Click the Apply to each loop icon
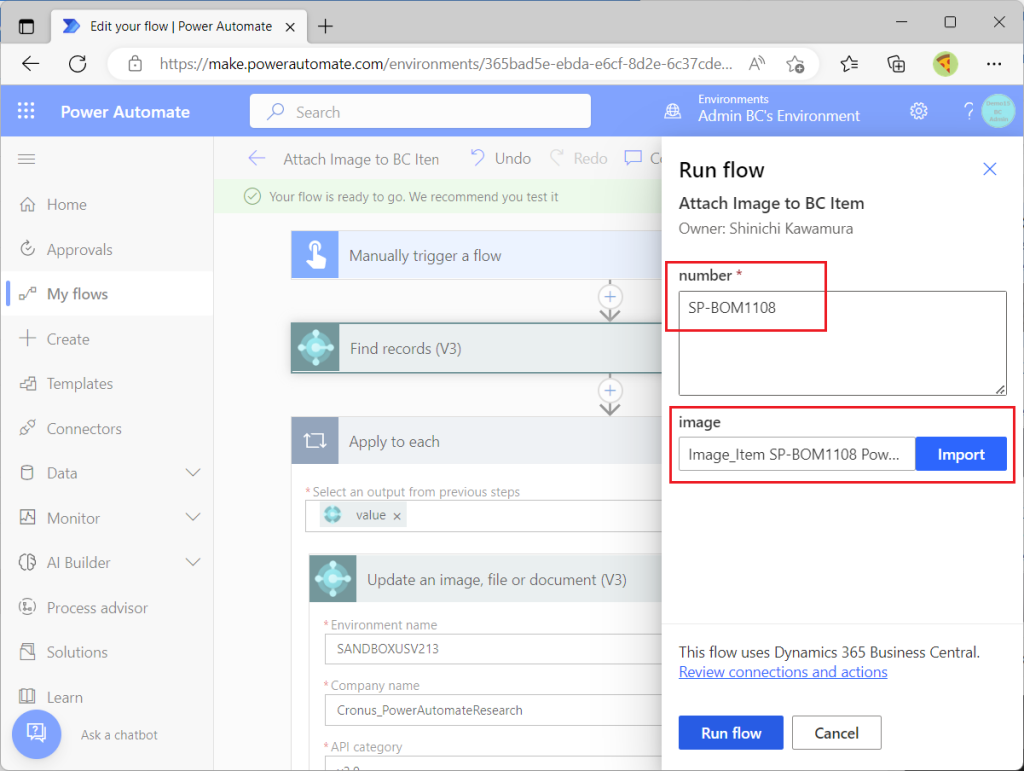Viewport: 1024px width, 771px height. tap(315, 441)
